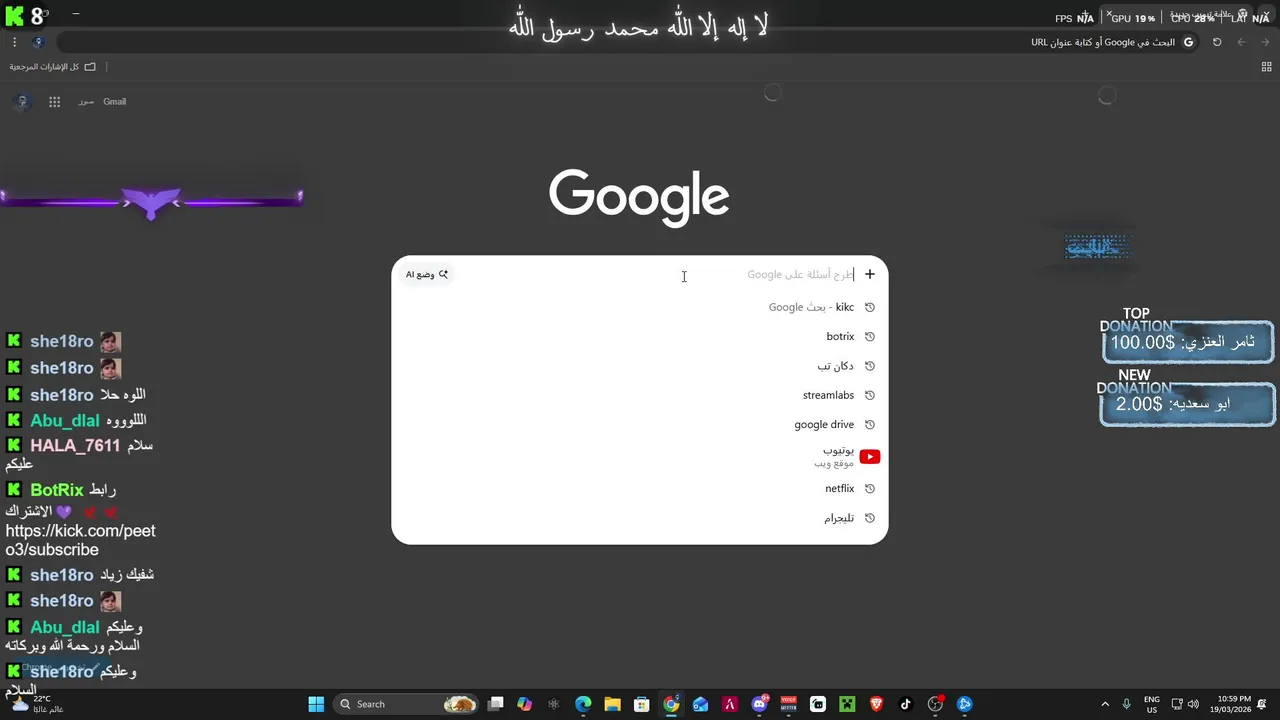Select the دكان تب suggestion

click(x=640, y=366)
